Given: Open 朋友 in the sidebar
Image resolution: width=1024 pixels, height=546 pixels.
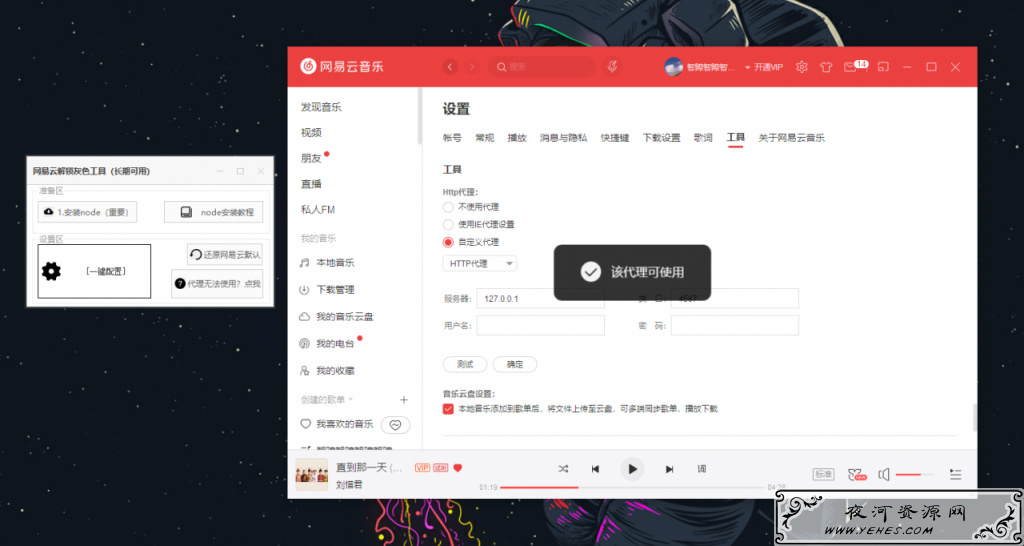Looking at the screenshot, I should [x=312, y=158].
